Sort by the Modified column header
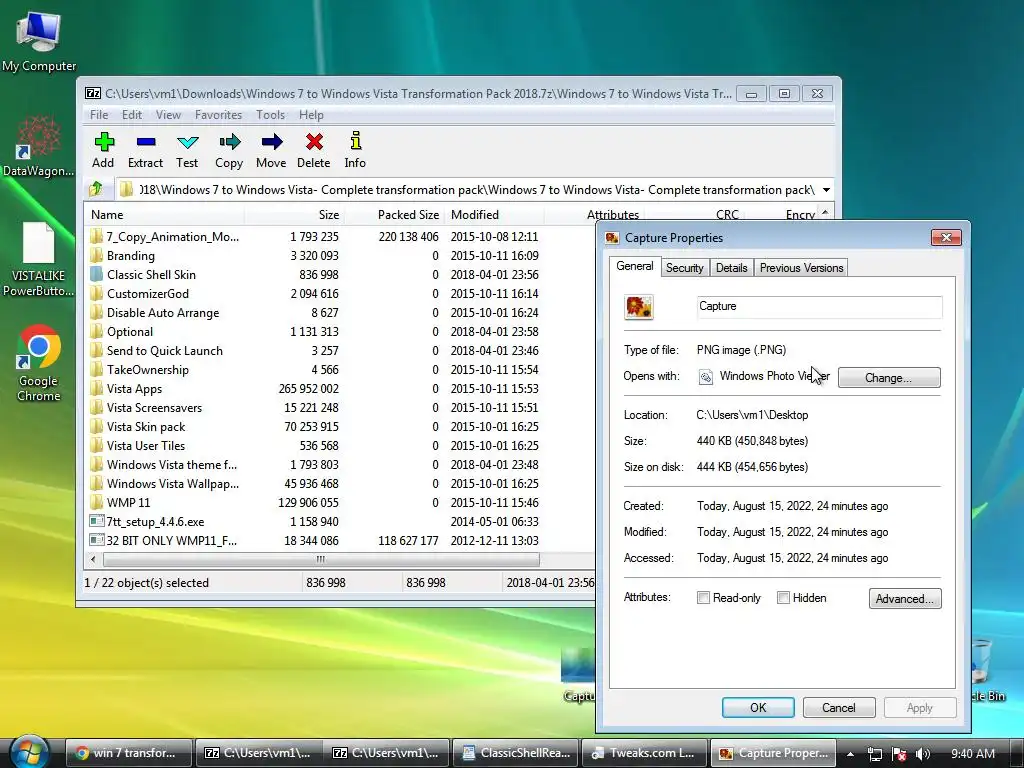Viewport: 1024px width, 768px height. click(x=494, y=214)
